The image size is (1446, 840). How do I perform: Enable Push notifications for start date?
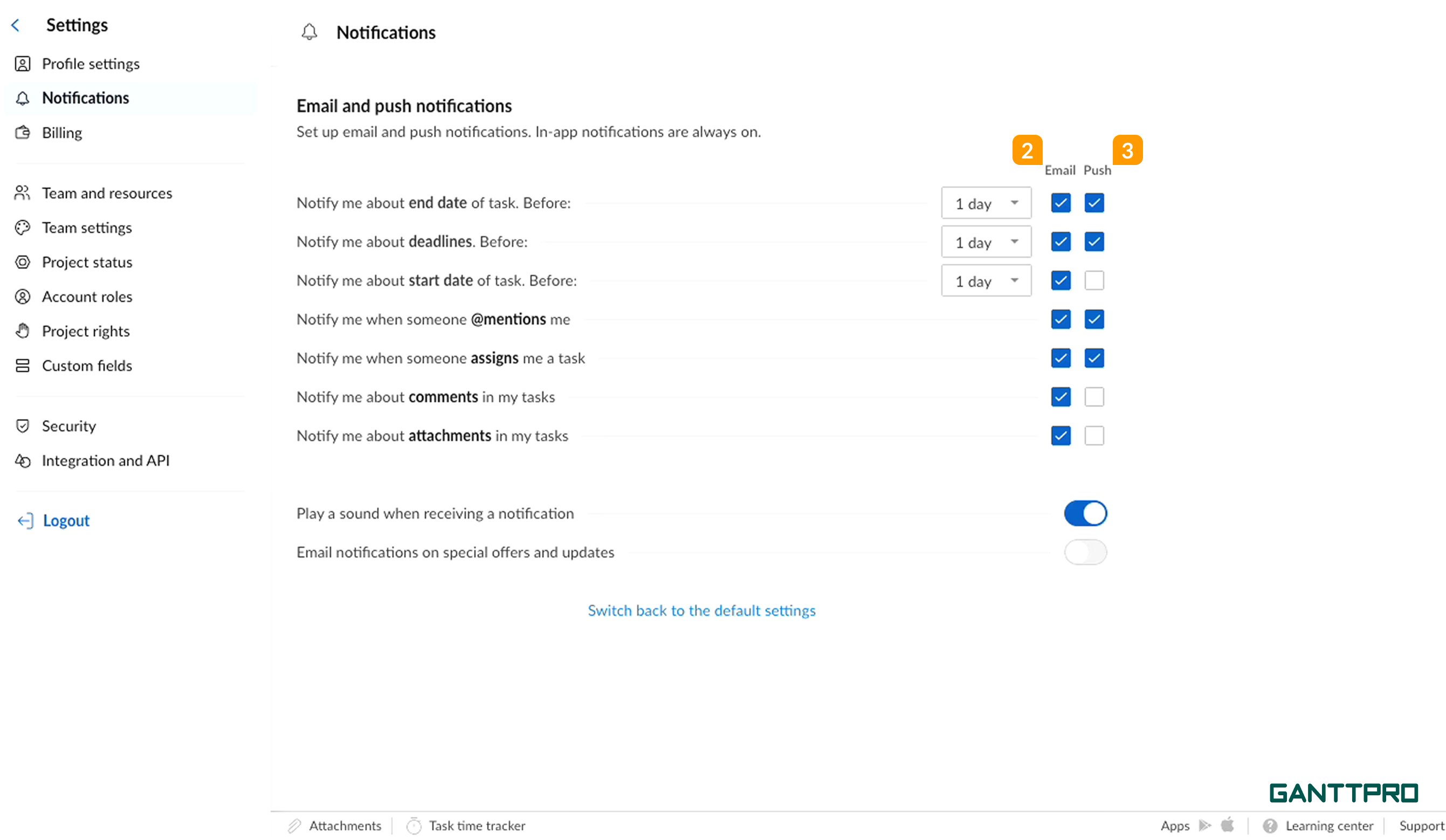1094,280
